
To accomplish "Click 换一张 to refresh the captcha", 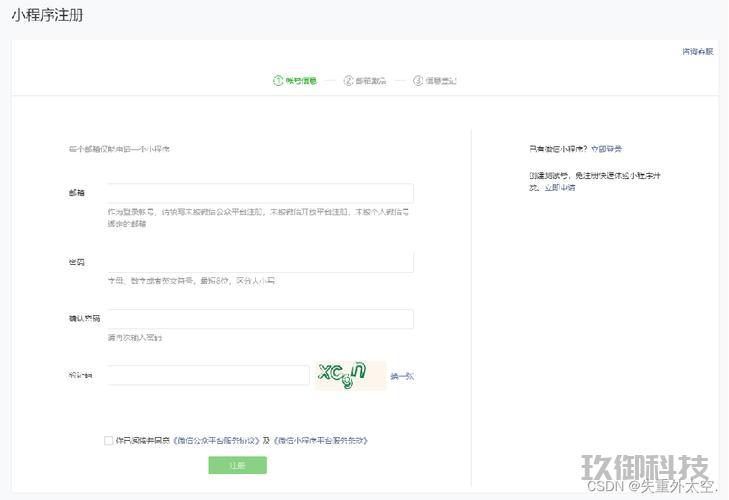I will coord(402,376).
